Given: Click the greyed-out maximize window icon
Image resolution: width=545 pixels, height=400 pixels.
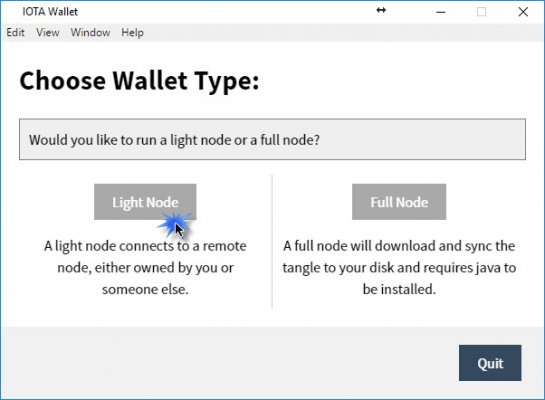Looking at the screenshot, I should pyautogui.click(x=481, y=12).
